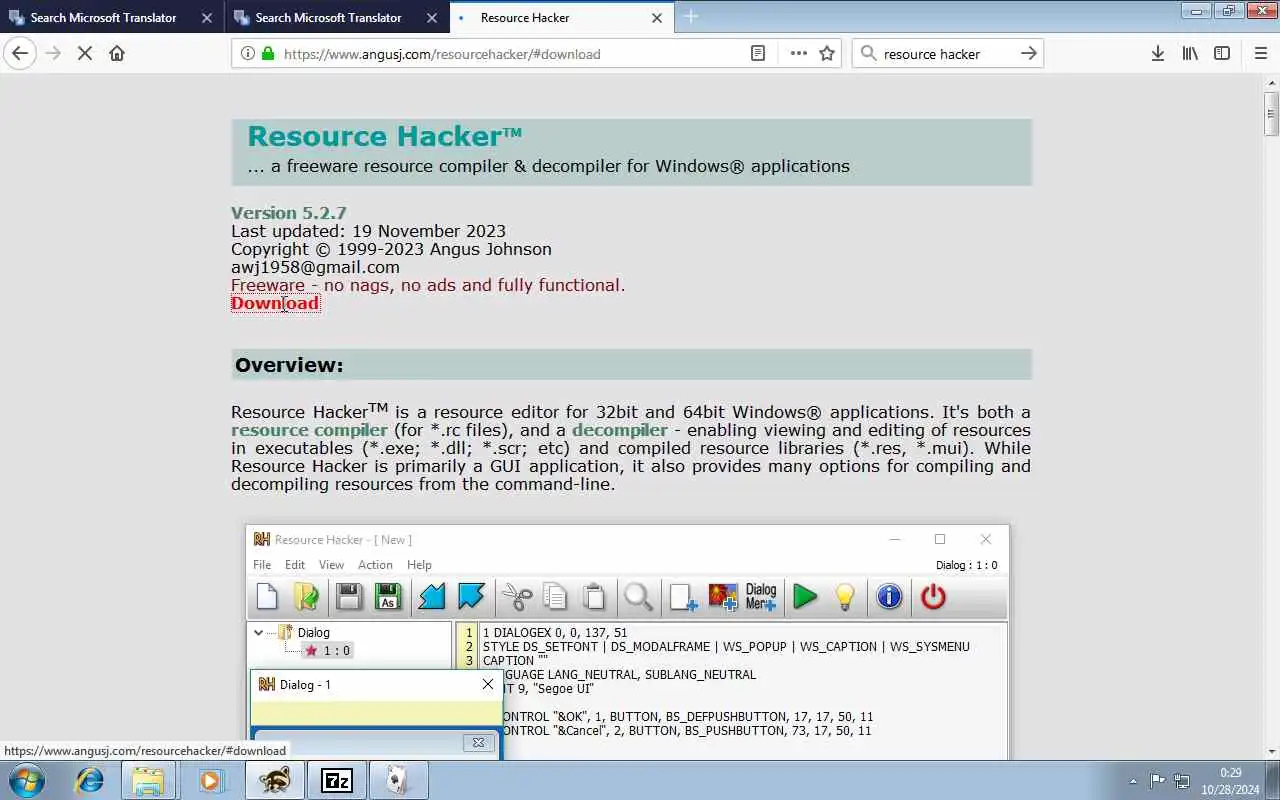The image size is (1280, 800).
Task: Click the Resource Hacker screenshot image
Action: 627,640
